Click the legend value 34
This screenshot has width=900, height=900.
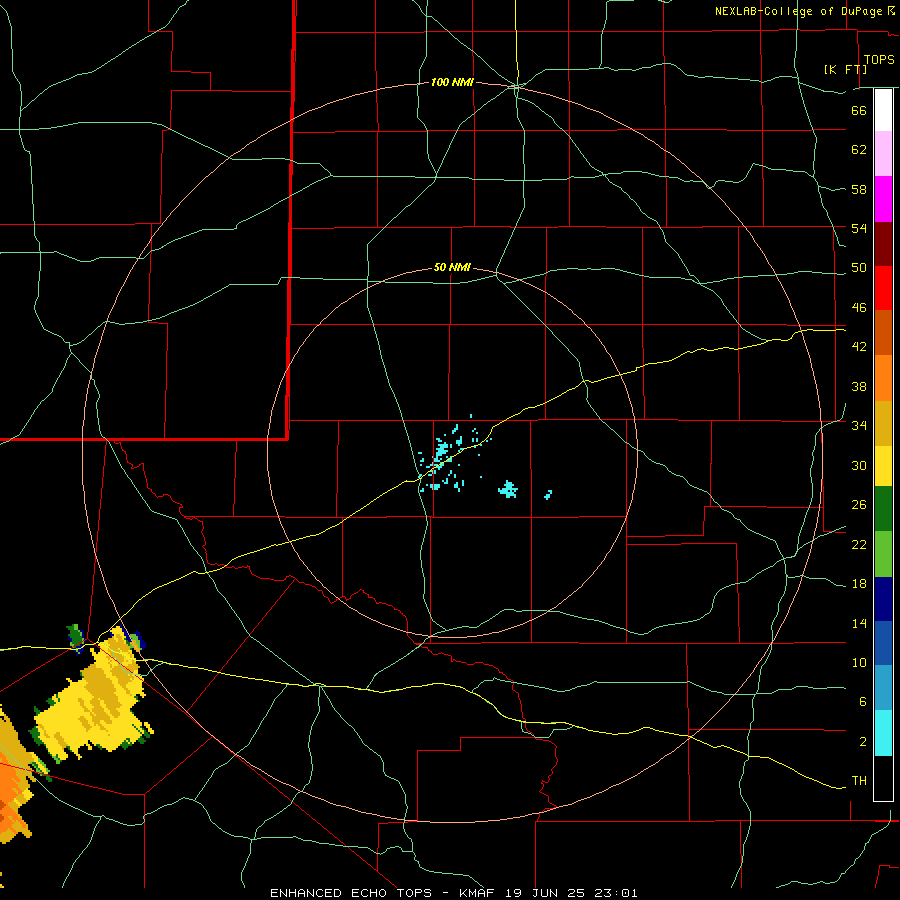pyautogui.click(x=859, y=426)
